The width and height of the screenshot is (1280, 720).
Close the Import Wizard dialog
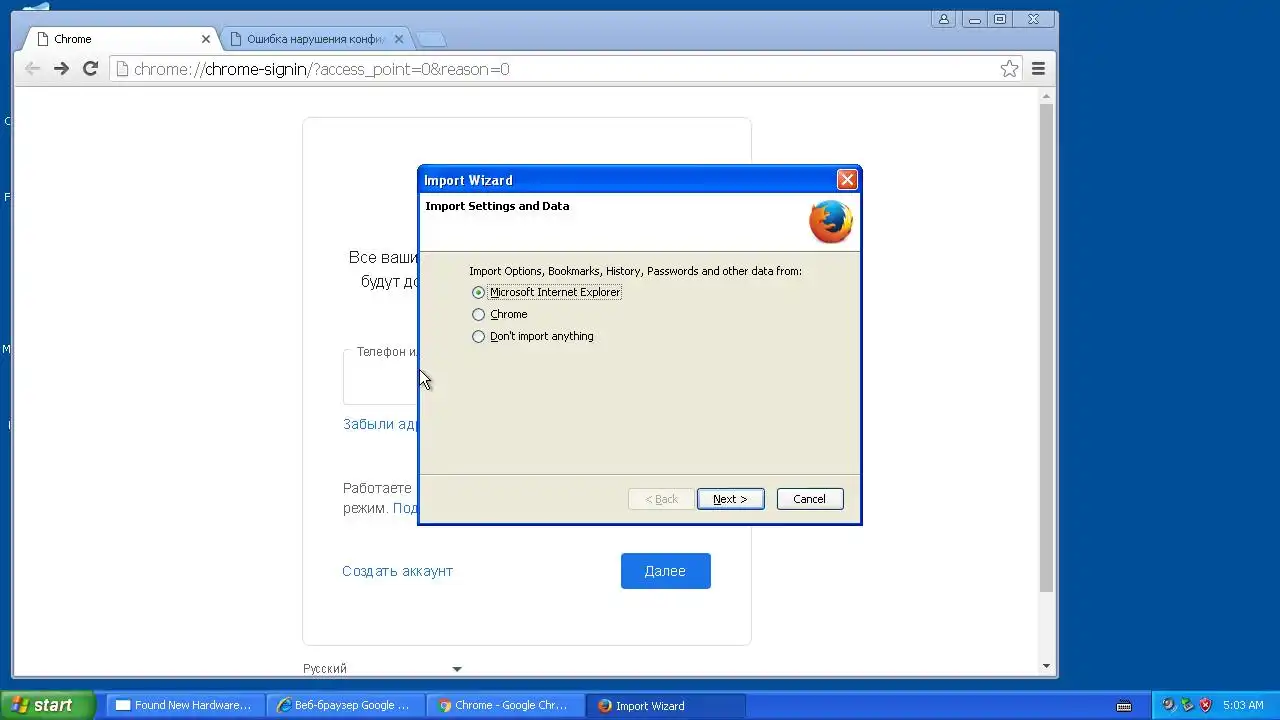point(847,180)
